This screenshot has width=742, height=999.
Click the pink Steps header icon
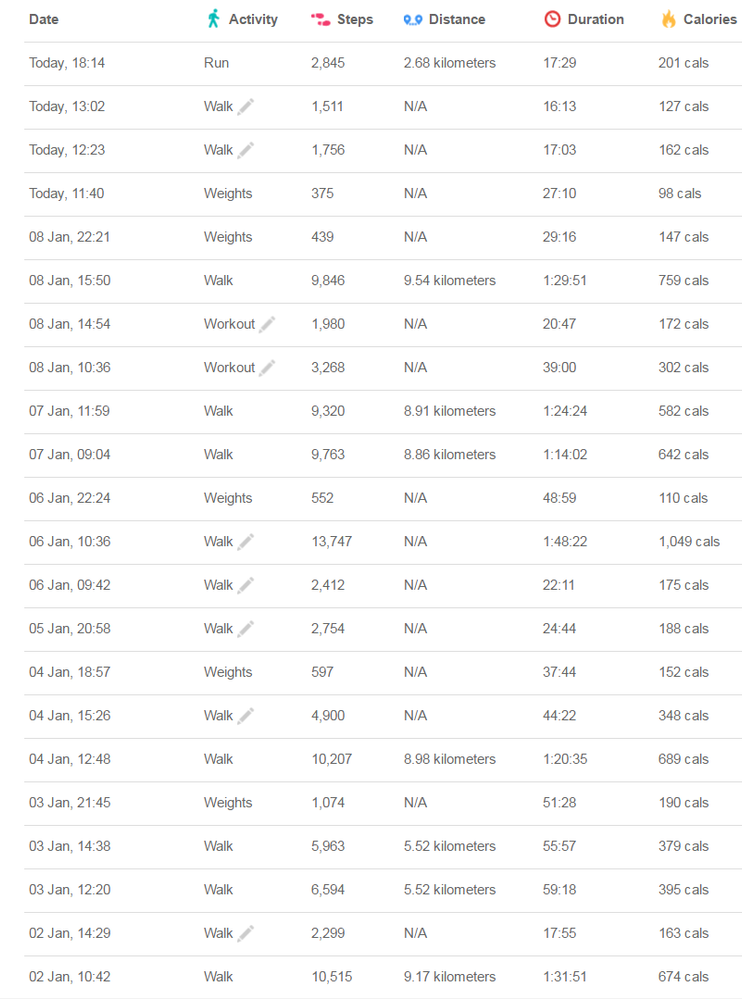(x=320, y=20)
